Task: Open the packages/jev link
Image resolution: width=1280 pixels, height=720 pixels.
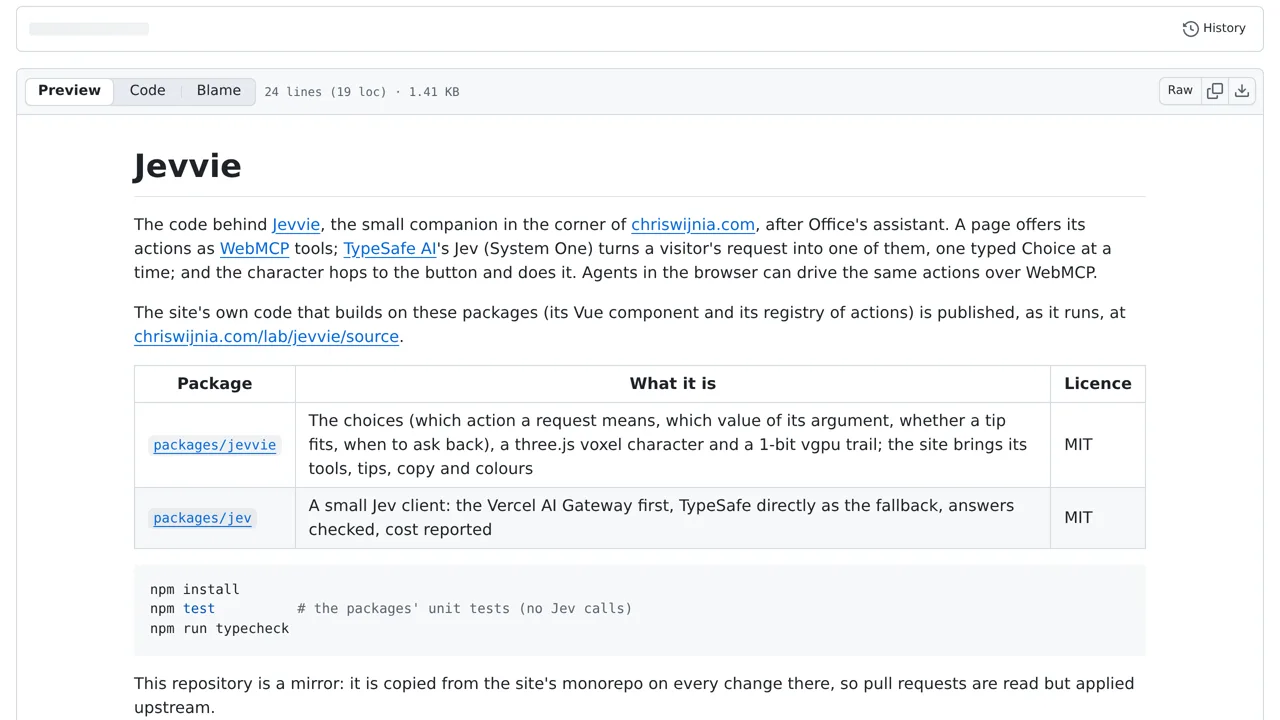Action: [x=202, y=518]
